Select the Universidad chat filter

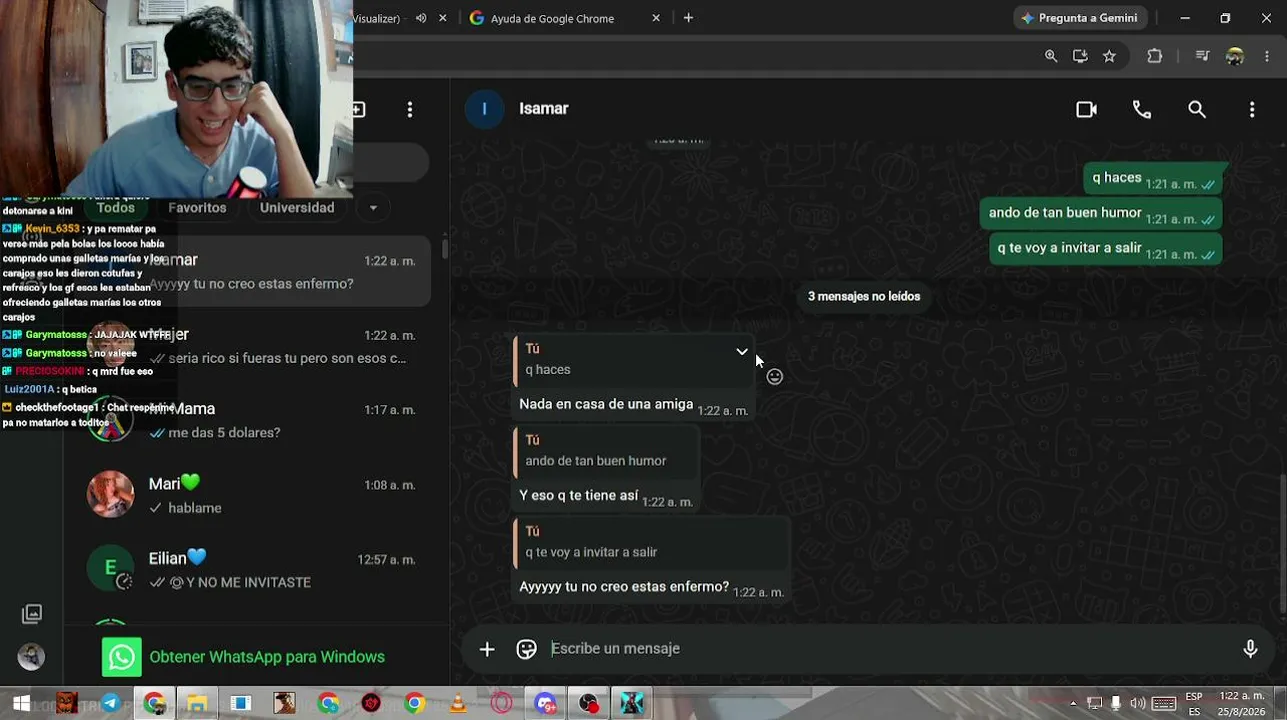click(297, 208)
